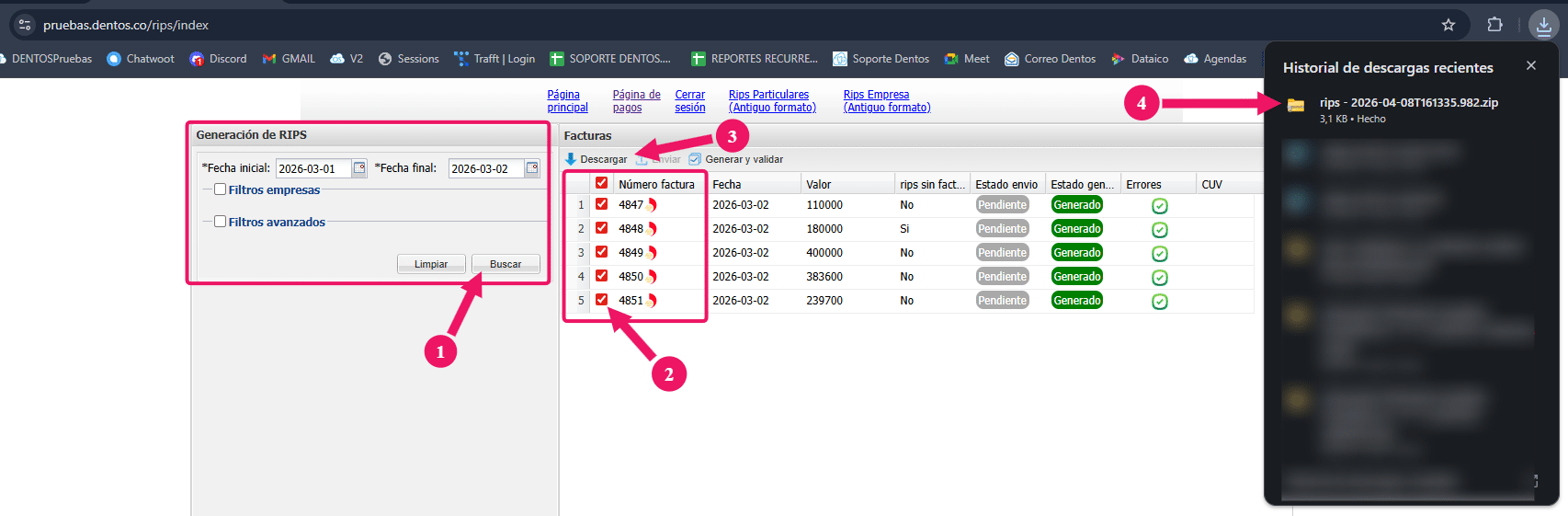Bookmark this page with the star icon
This screenshot has height=516, width=1568.
click(x=1449, y=25)
